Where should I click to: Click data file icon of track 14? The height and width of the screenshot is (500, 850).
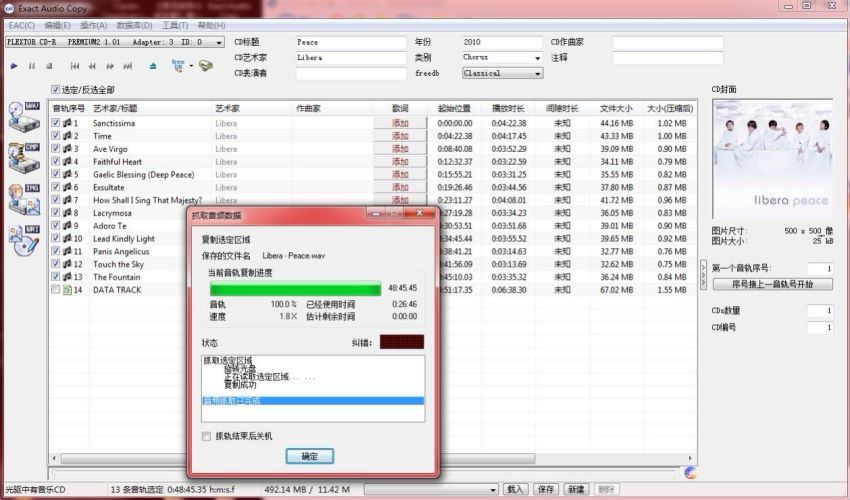67,290
